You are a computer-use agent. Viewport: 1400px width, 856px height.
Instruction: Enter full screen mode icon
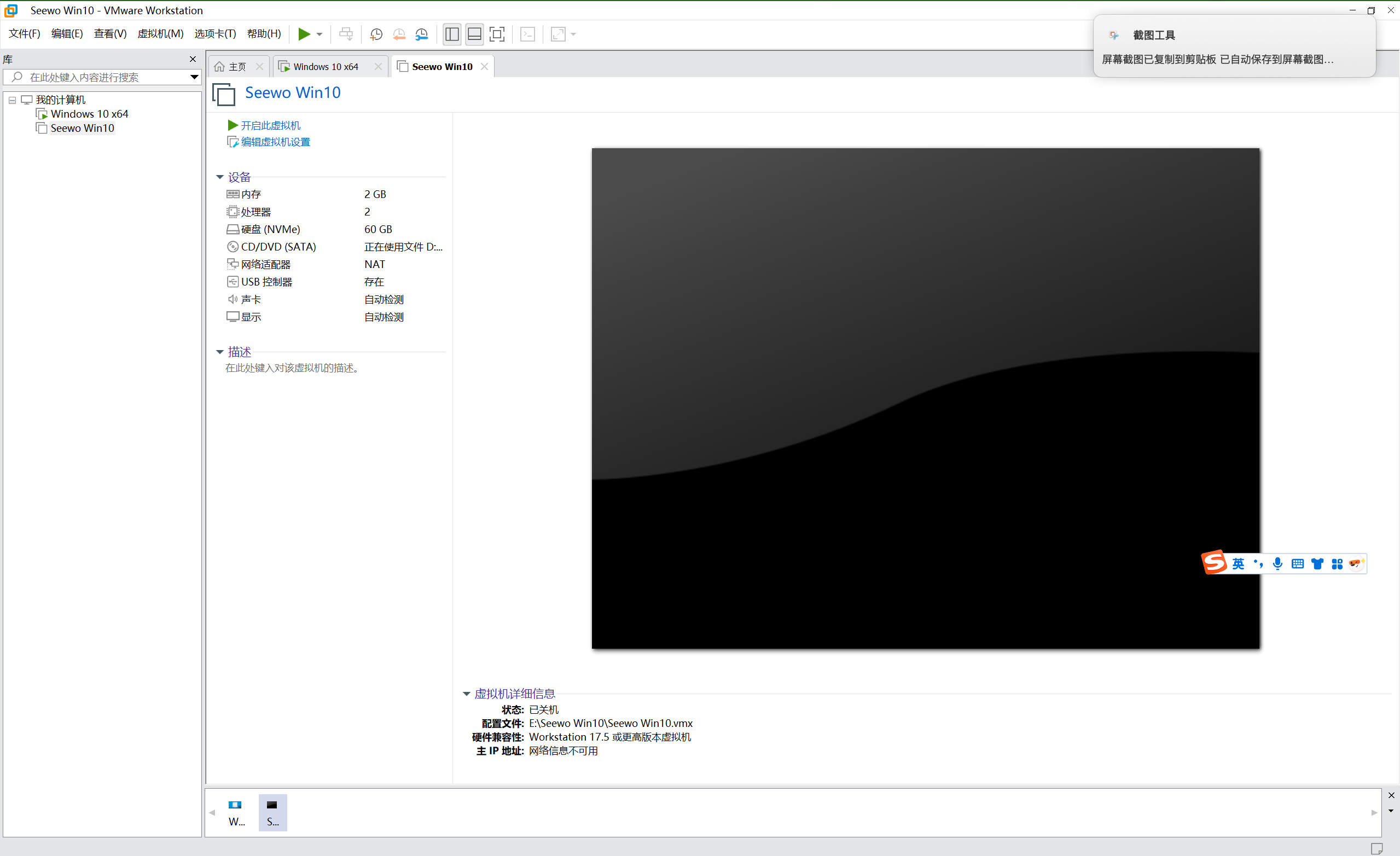pyautogui.click(x=497, y=34)
